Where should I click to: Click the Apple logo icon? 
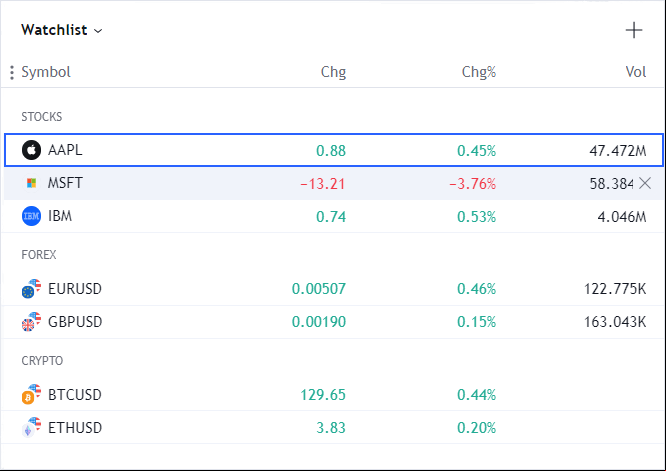tap(31, 150)
